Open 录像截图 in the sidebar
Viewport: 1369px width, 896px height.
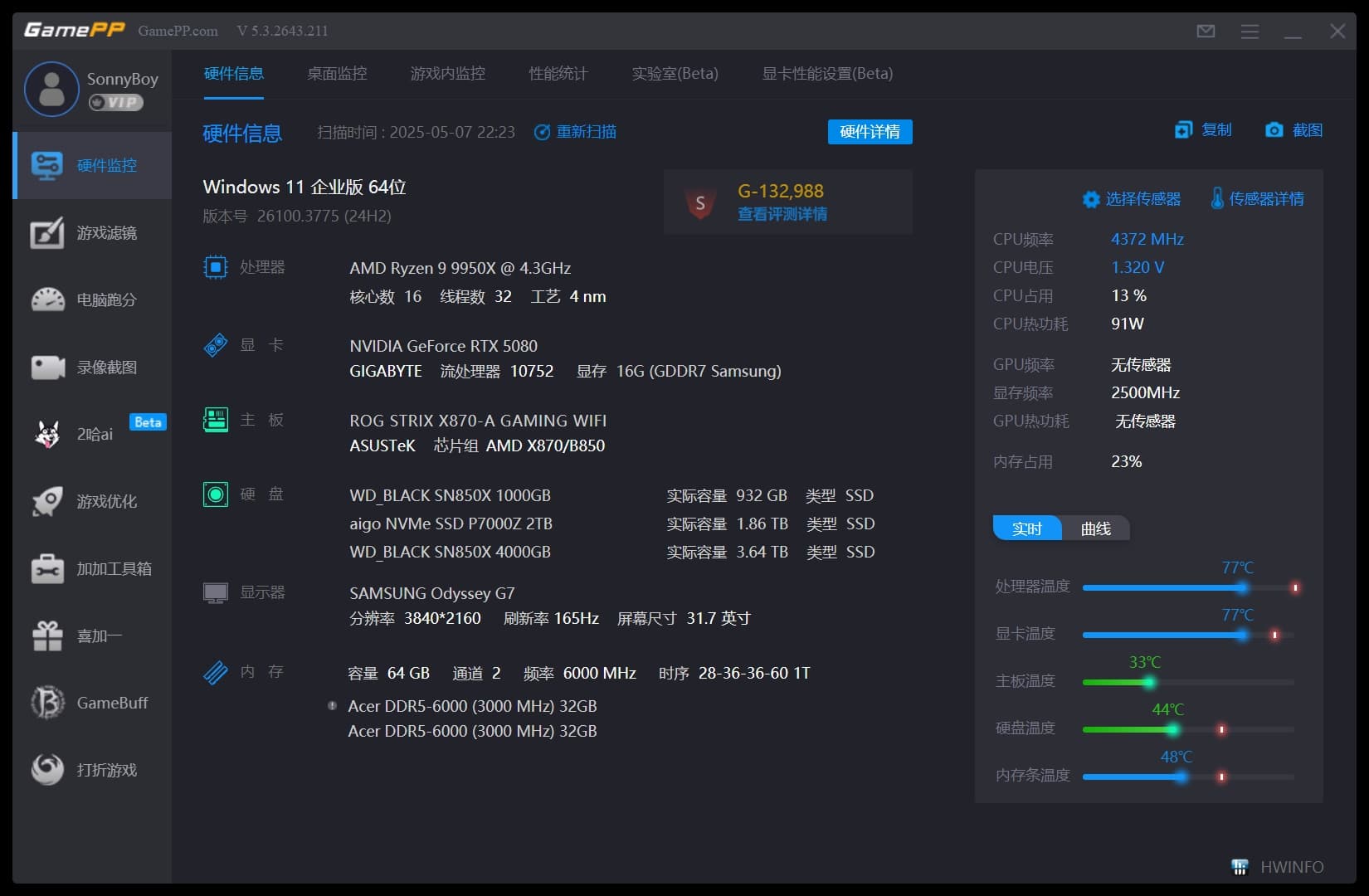(x=92, y=367)
